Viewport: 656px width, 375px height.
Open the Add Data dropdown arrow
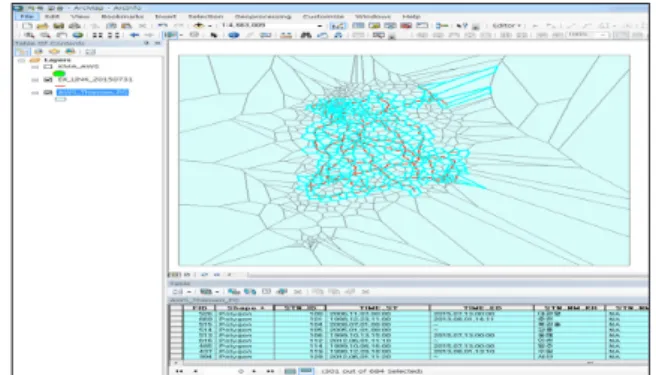tap(210, 26)
